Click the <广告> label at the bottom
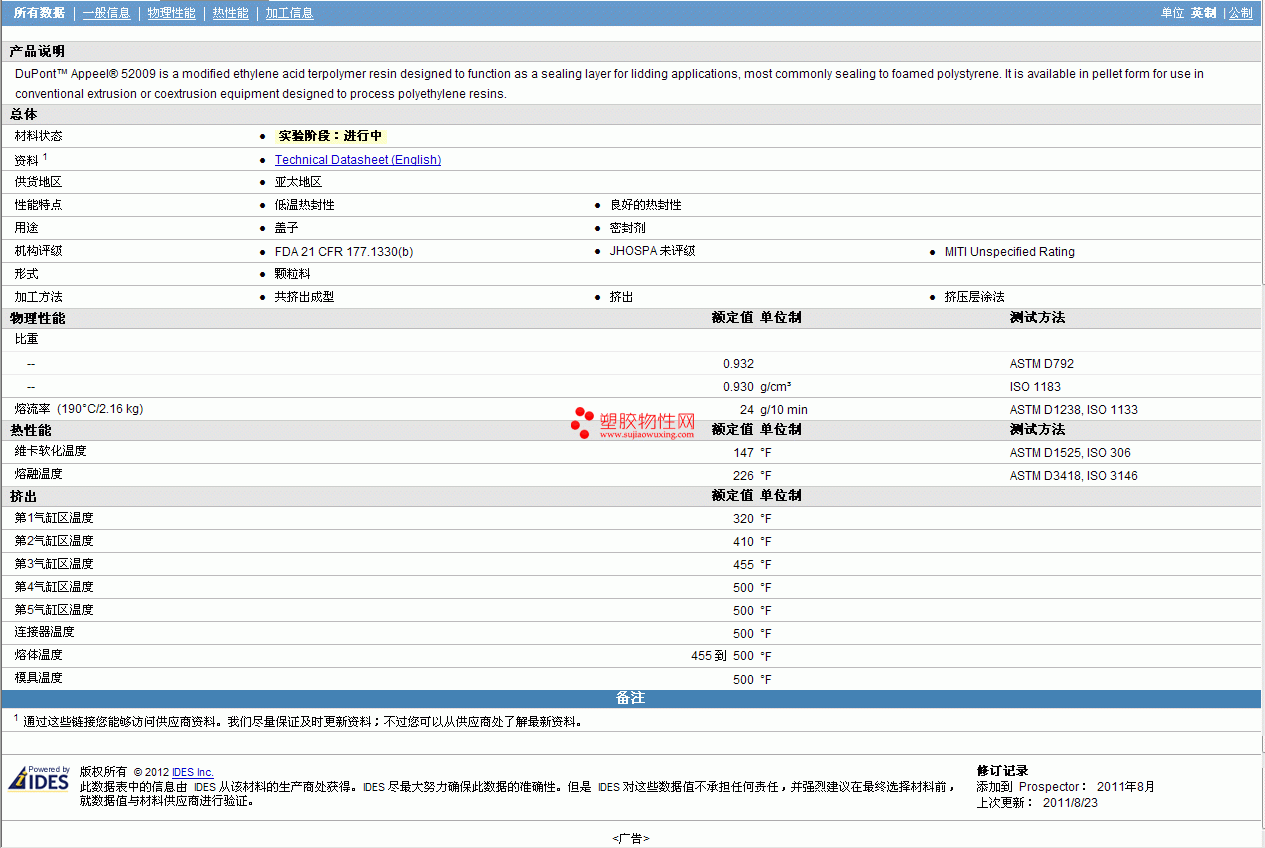The height and width of the screenshot is (848, 1265). point(631,839)
